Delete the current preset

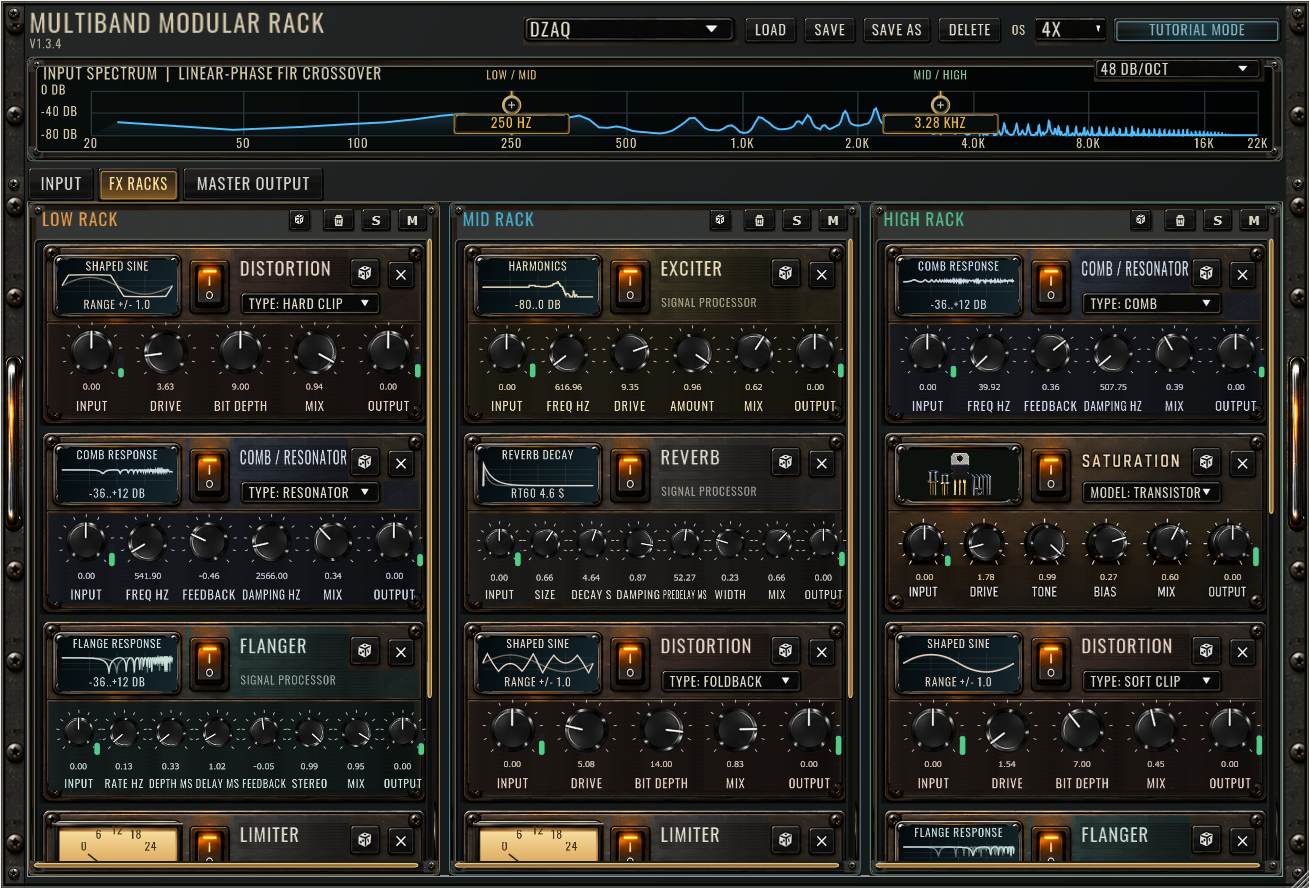(x=969, y=30)
